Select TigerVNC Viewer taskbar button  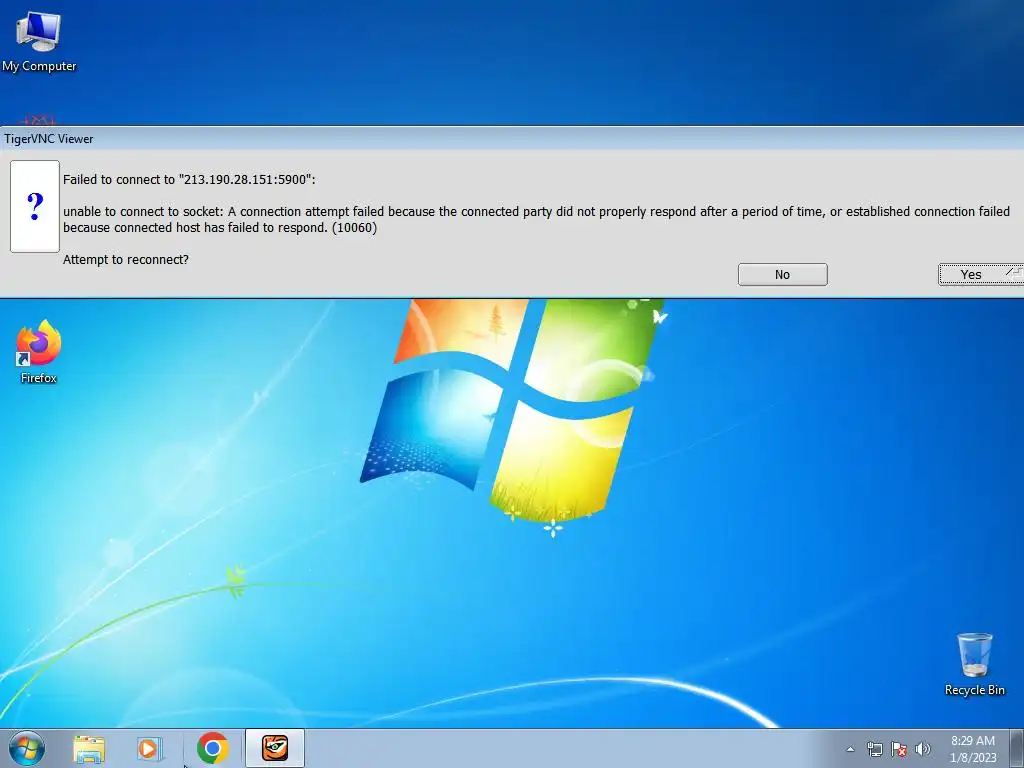click(275, 748)
